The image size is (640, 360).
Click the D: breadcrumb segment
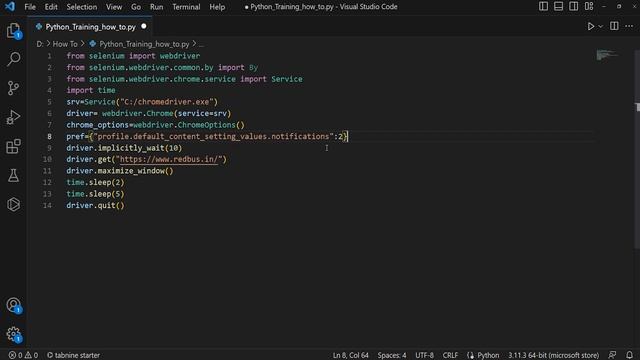[40, 44]
